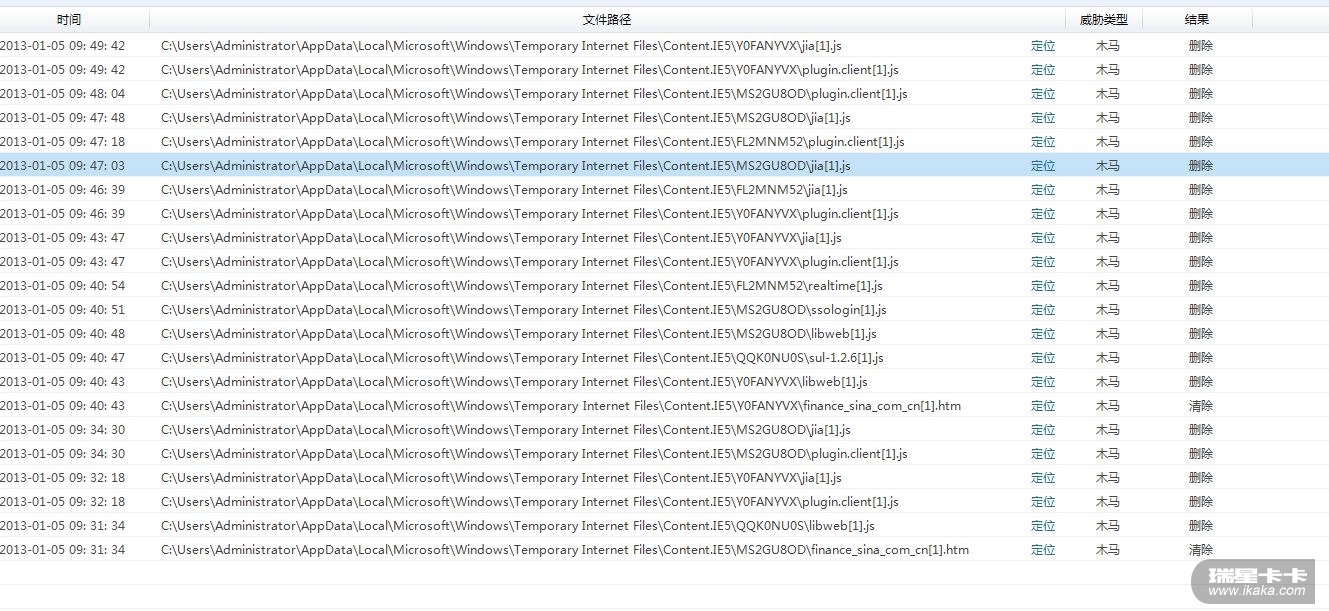Click 定位 in highlighted 09:47:03 row
The width and height of the screenshot is (1329, 611).
click(x=1043, y=166)
